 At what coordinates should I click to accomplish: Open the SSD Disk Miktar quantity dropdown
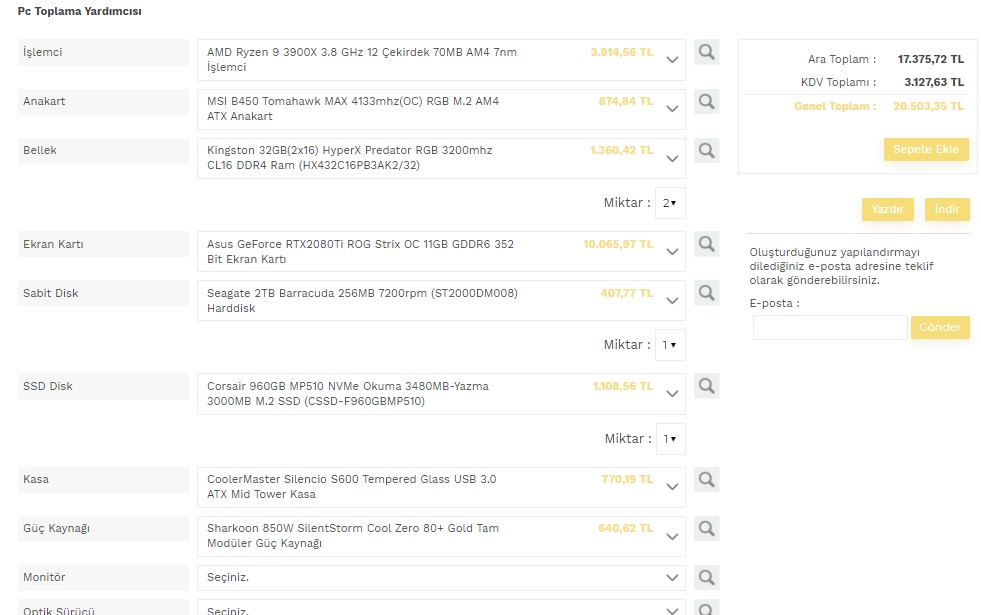(670, 439)
